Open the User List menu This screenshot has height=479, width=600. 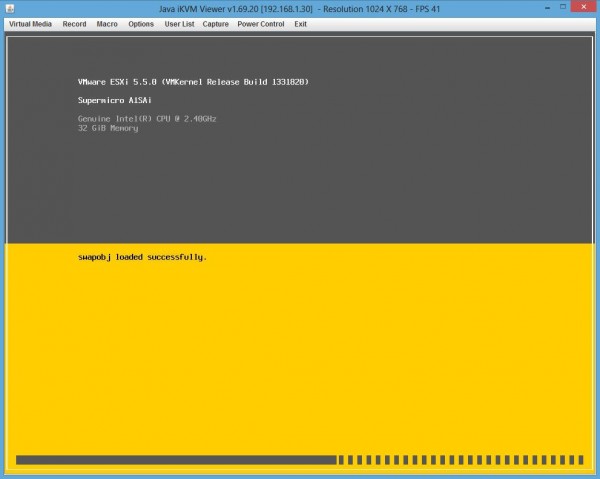179,24
